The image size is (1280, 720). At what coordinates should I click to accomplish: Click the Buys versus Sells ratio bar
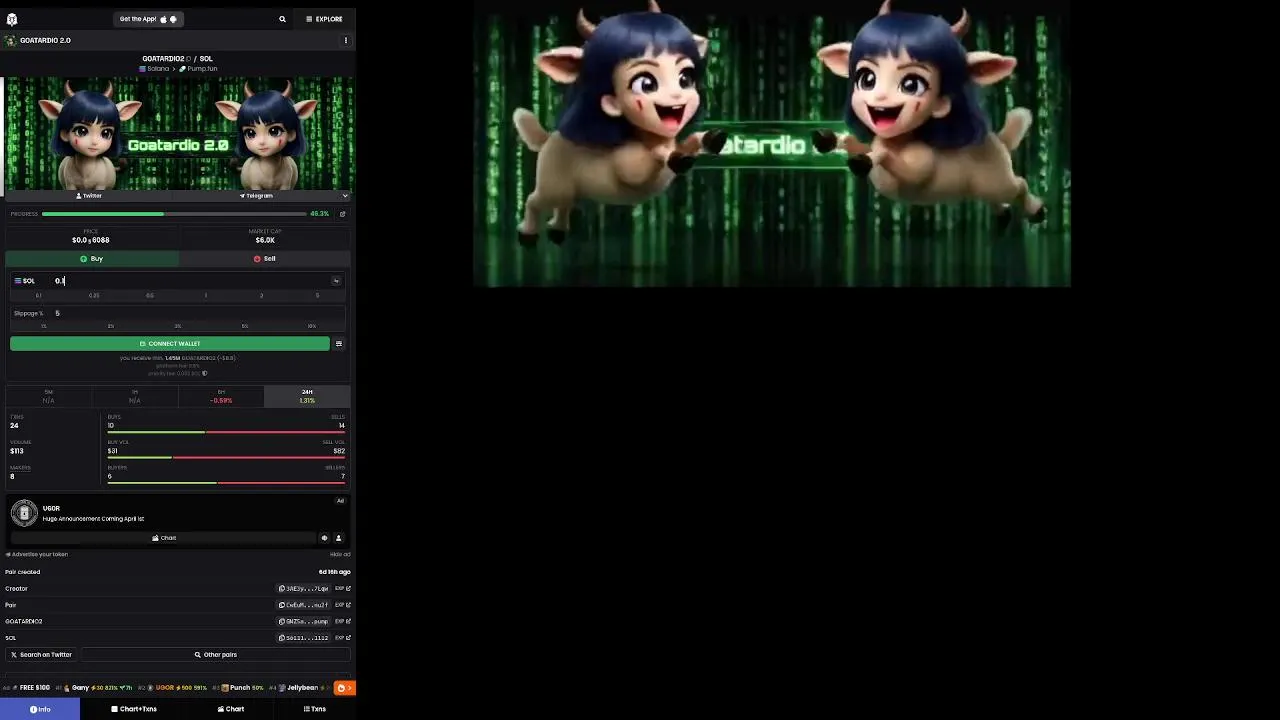tap(226, 432)
